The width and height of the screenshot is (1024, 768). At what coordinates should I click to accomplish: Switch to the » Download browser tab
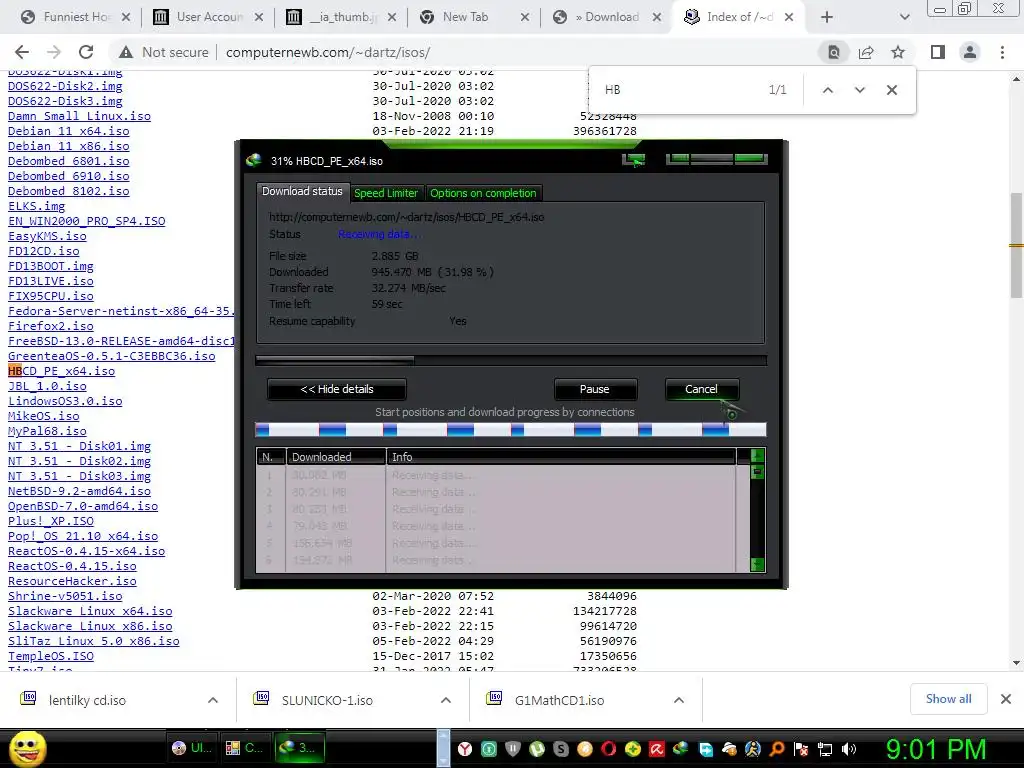605,17
